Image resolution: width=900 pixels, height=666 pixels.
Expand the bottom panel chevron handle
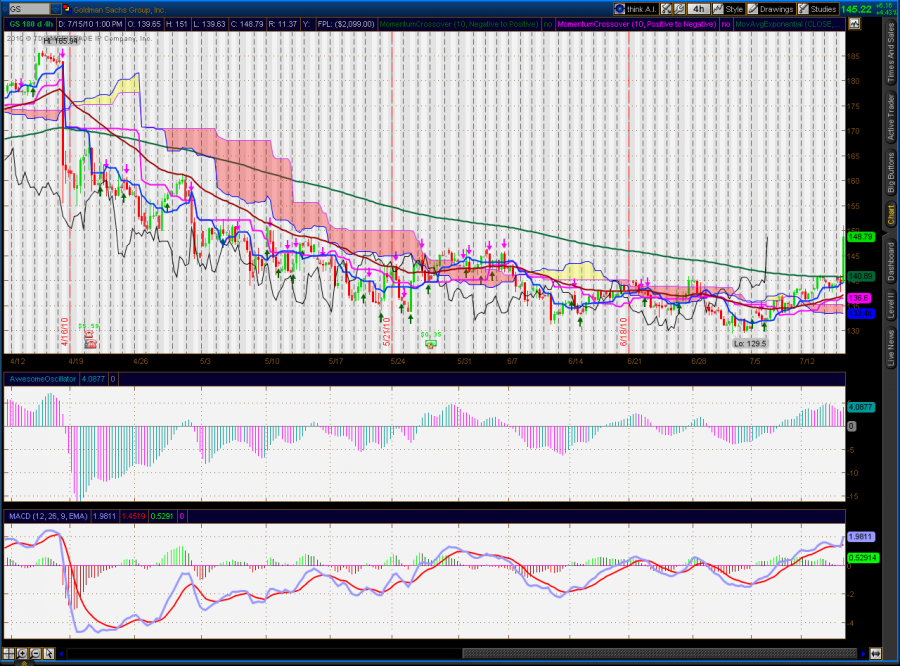(x=25, y=663)
